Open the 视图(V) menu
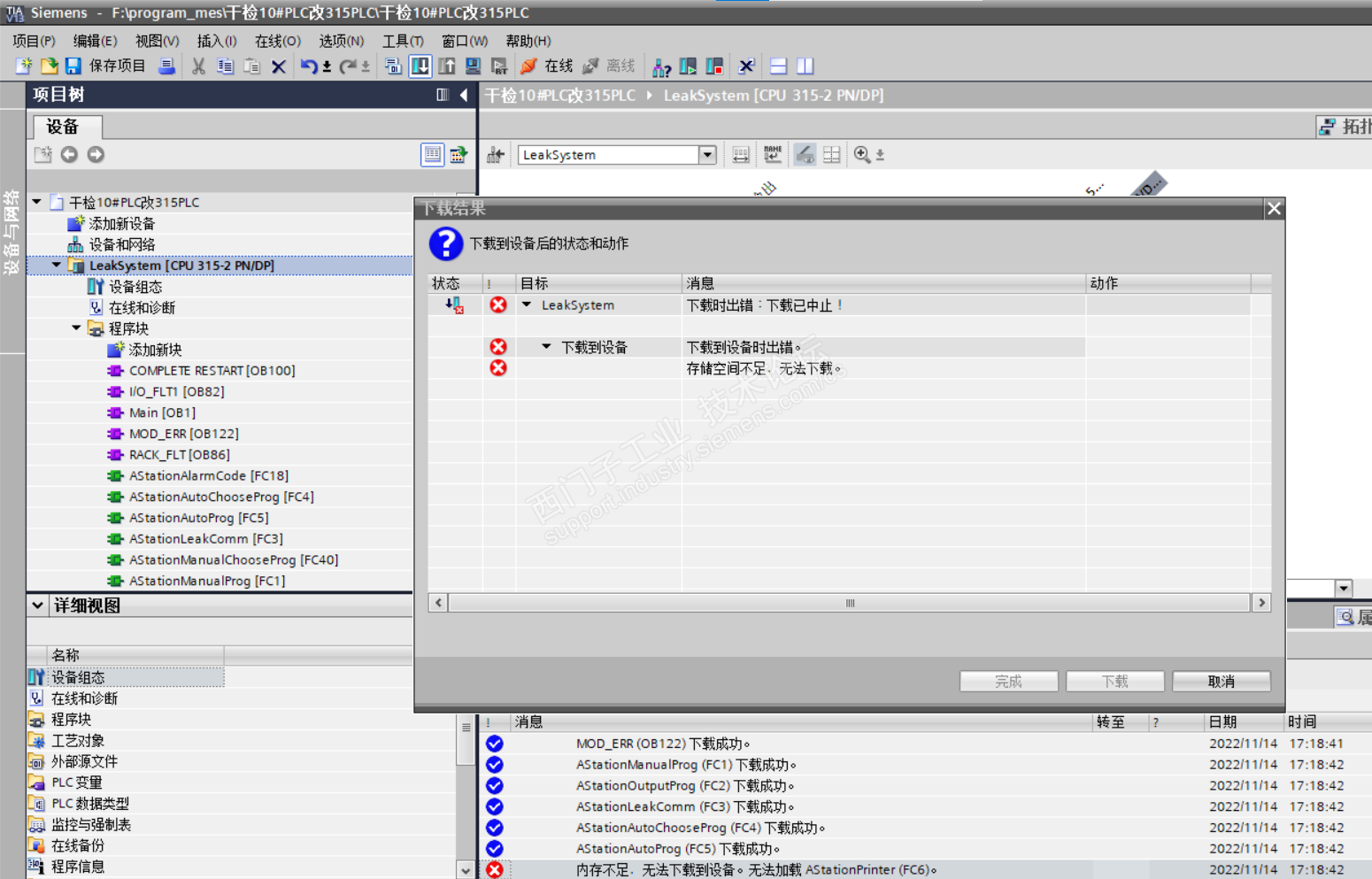The height and width of the screenshot is (879, 1372). tap(157, 41)
